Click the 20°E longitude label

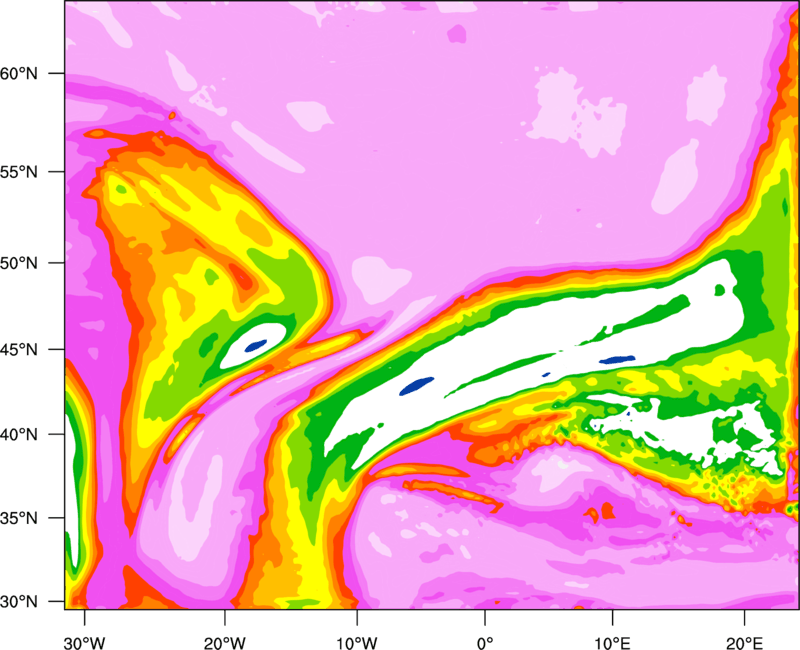click(744, 643)
